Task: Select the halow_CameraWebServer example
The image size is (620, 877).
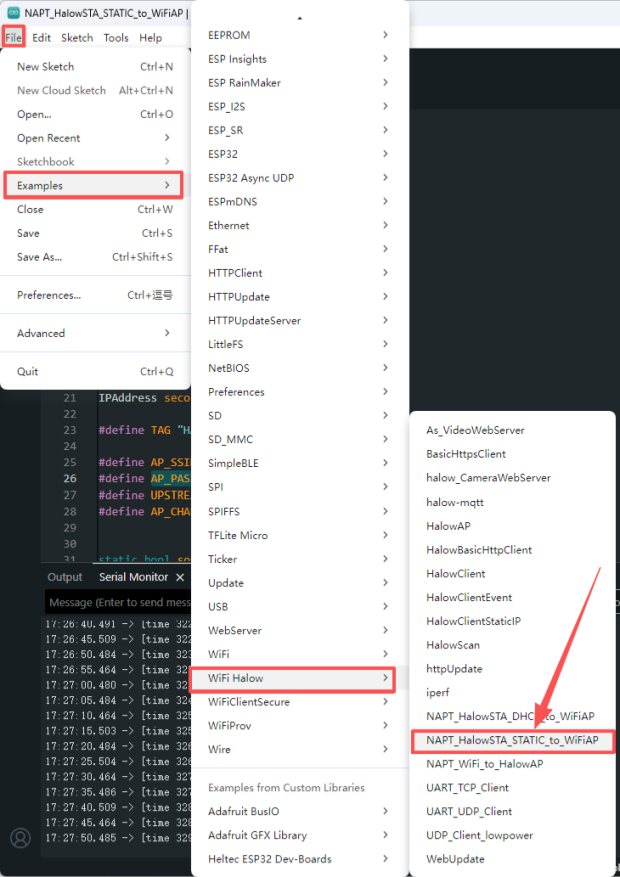Action: pos(512,478)
